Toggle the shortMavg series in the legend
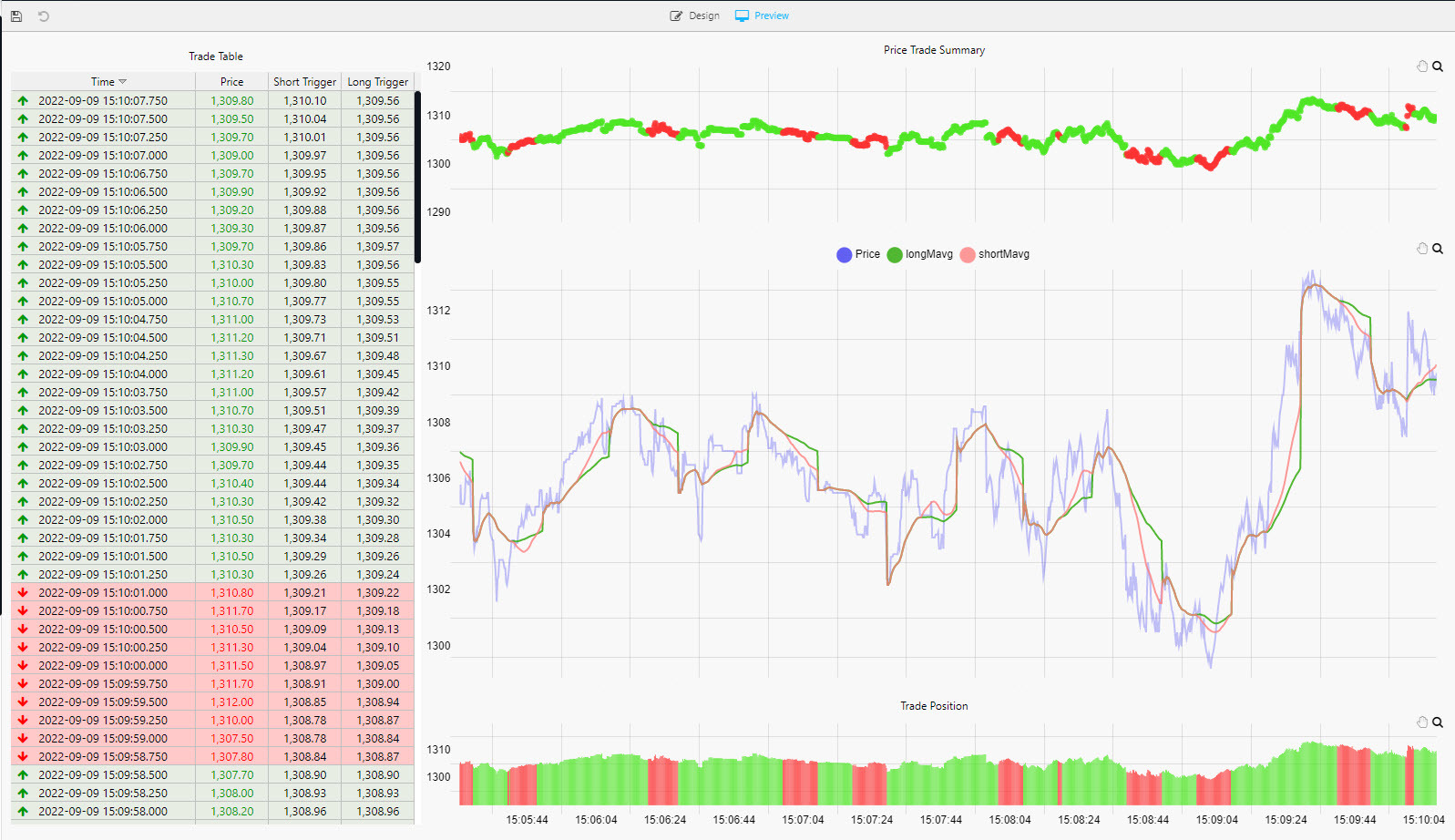Viewport: 1455px width, 840px height. point(995,254)
